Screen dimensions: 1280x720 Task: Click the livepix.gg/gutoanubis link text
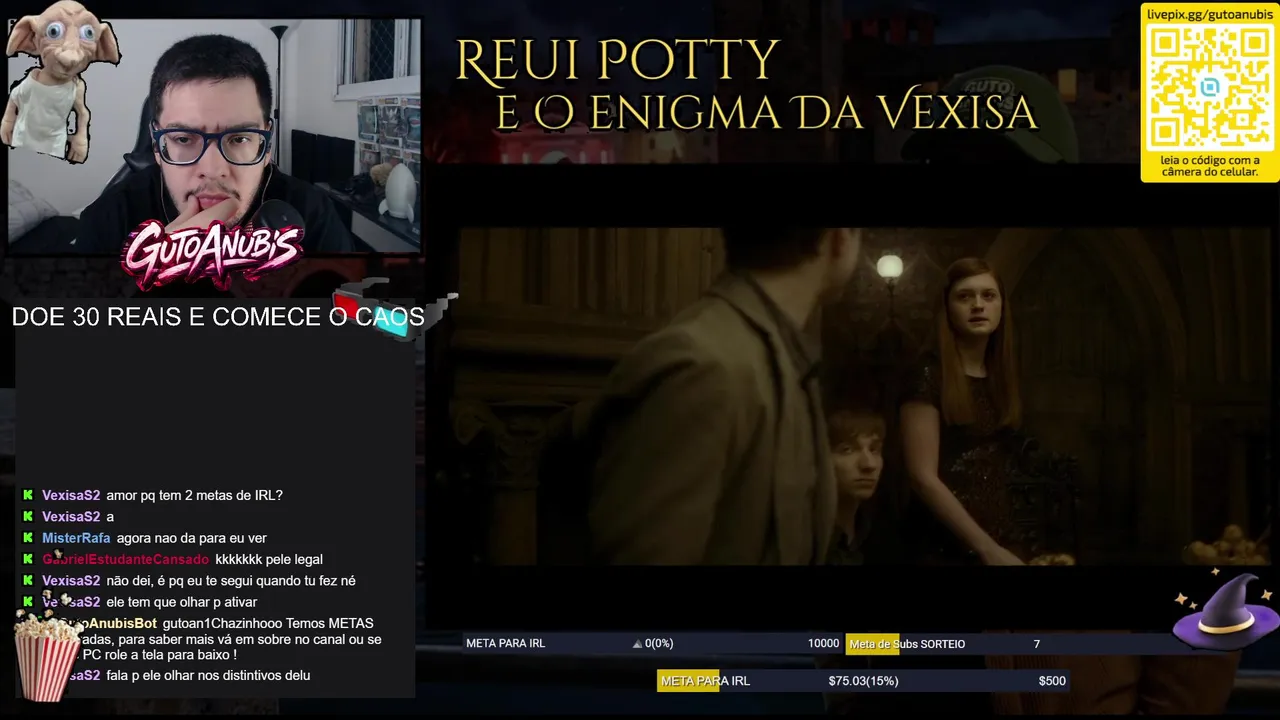coord(1210,14)
